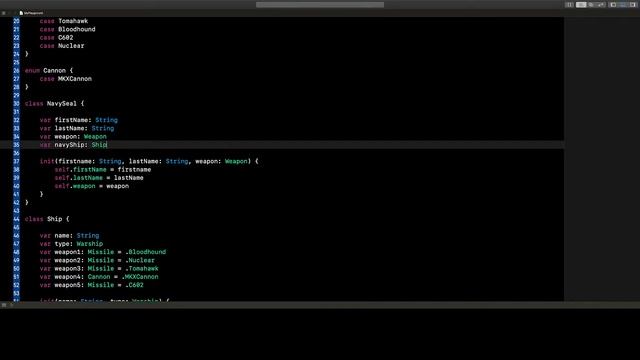Image resolution: width=640 pixels, height=360 pixels.
Task: Click the show/hide debug area icon in the bottom bar
Action: [4, 305]
